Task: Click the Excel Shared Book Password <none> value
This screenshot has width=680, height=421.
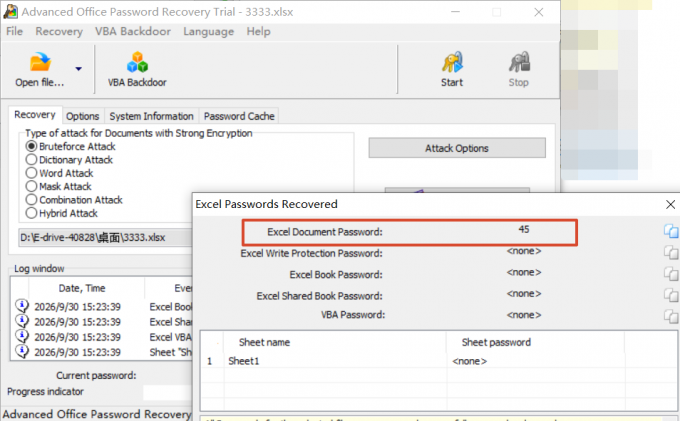Action: coord(524,294)
